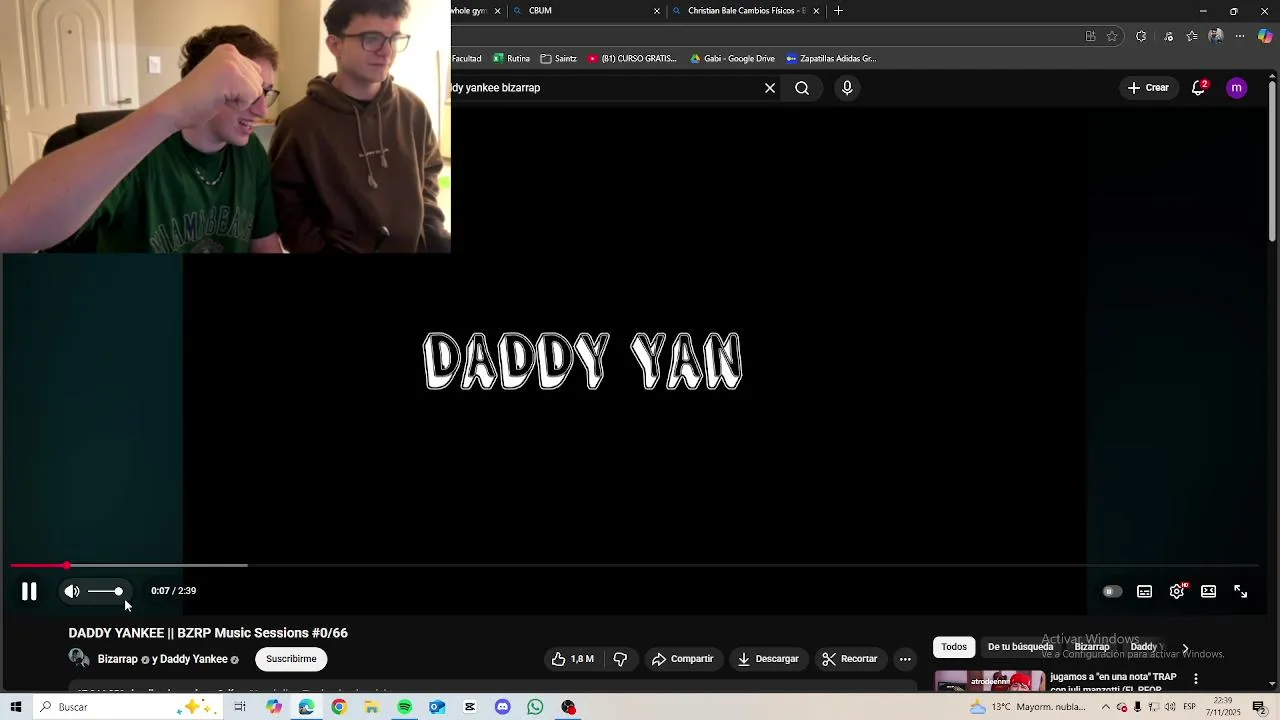Open Task View on the taskbar
This screenshot has width=1280, height=720.
point(240,707)
